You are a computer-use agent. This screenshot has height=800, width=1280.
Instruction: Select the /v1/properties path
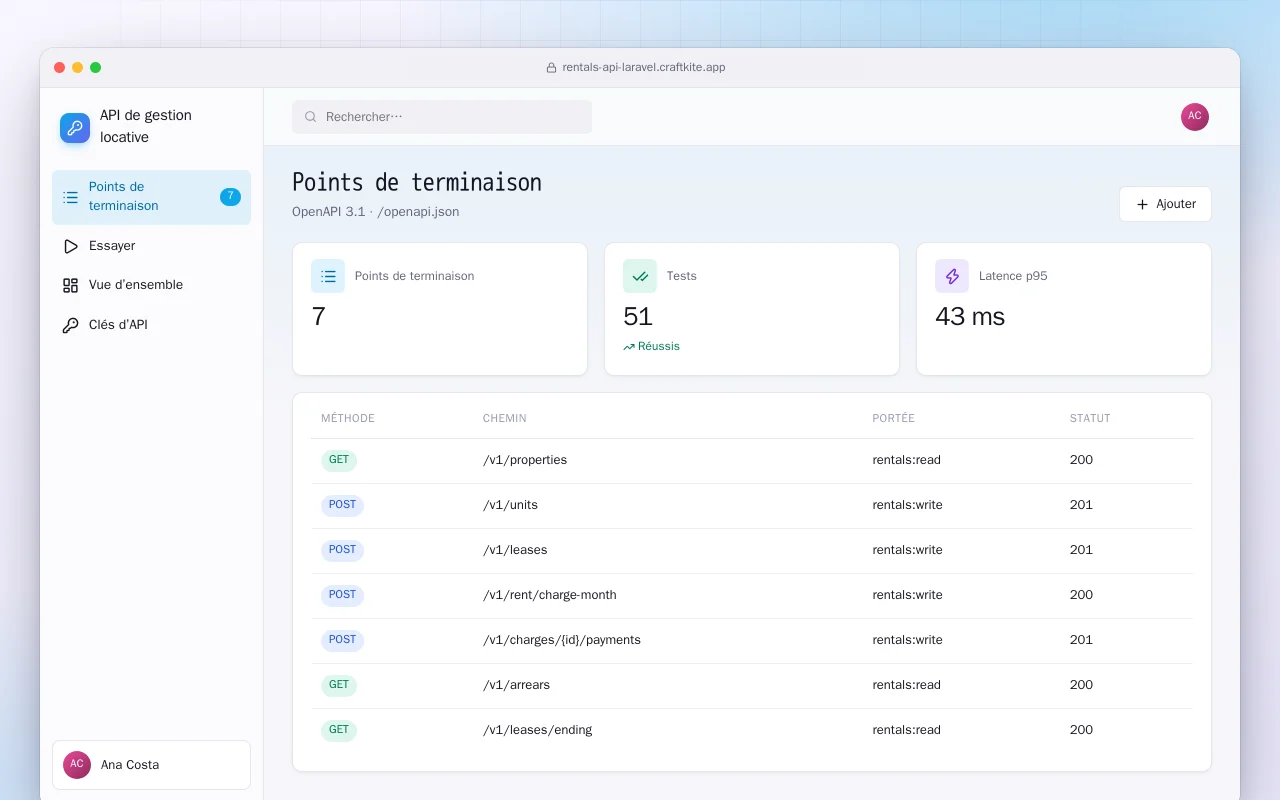point(525,460)
